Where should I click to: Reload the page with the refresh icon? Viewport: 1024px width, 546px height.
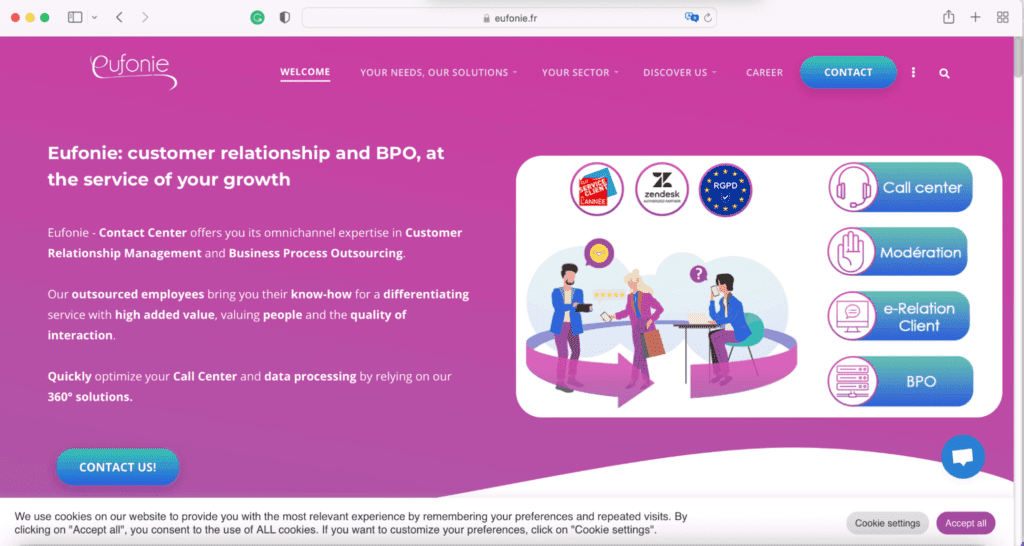(708, 18)
